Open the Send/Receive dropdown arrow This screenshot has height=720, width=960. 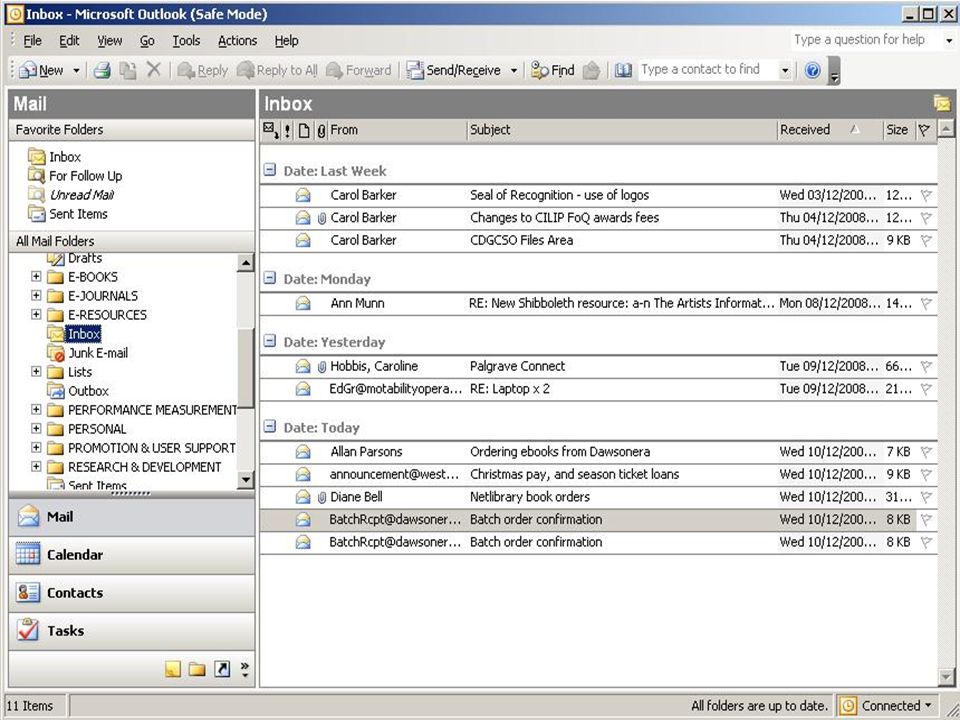[x=514, y=71]
